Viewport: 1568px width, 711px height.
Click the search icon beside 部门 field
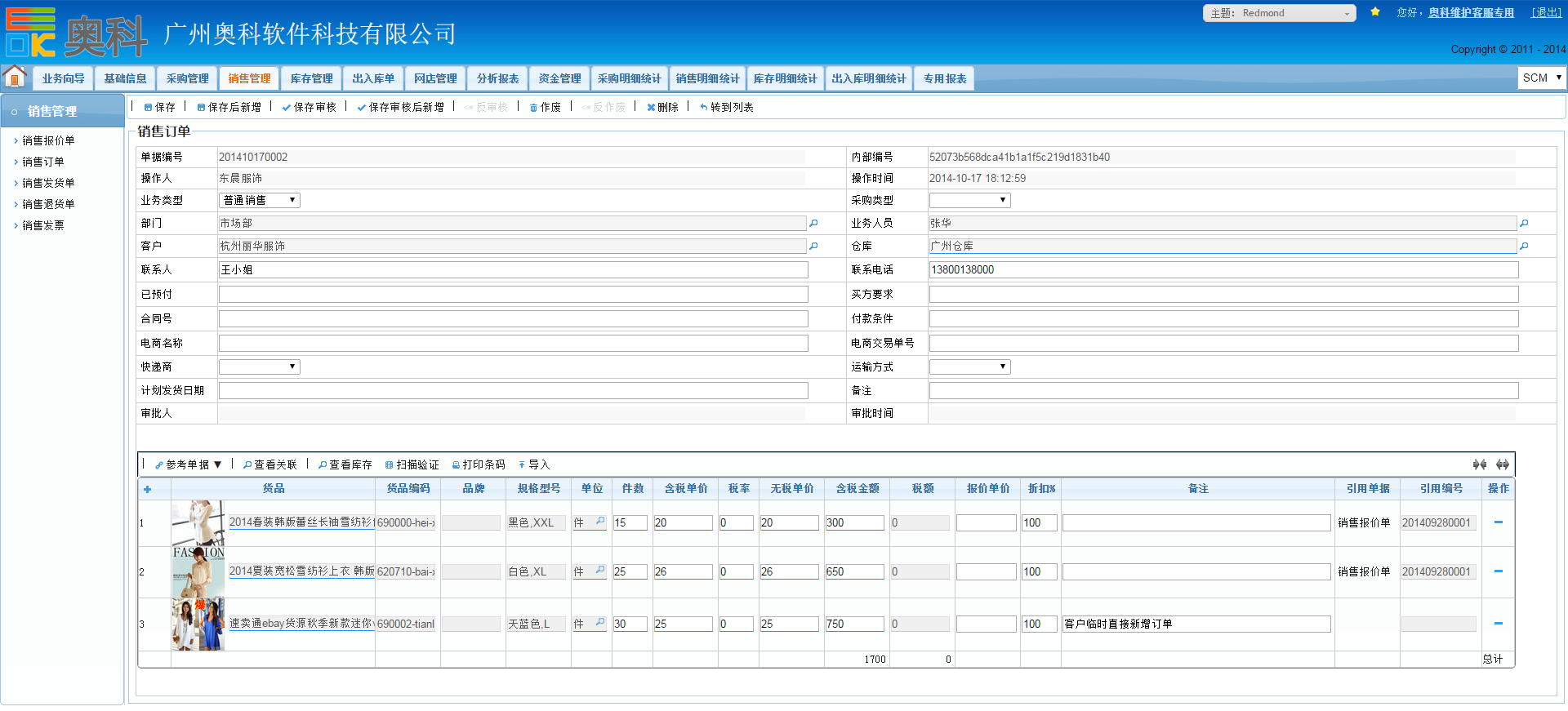813,223
